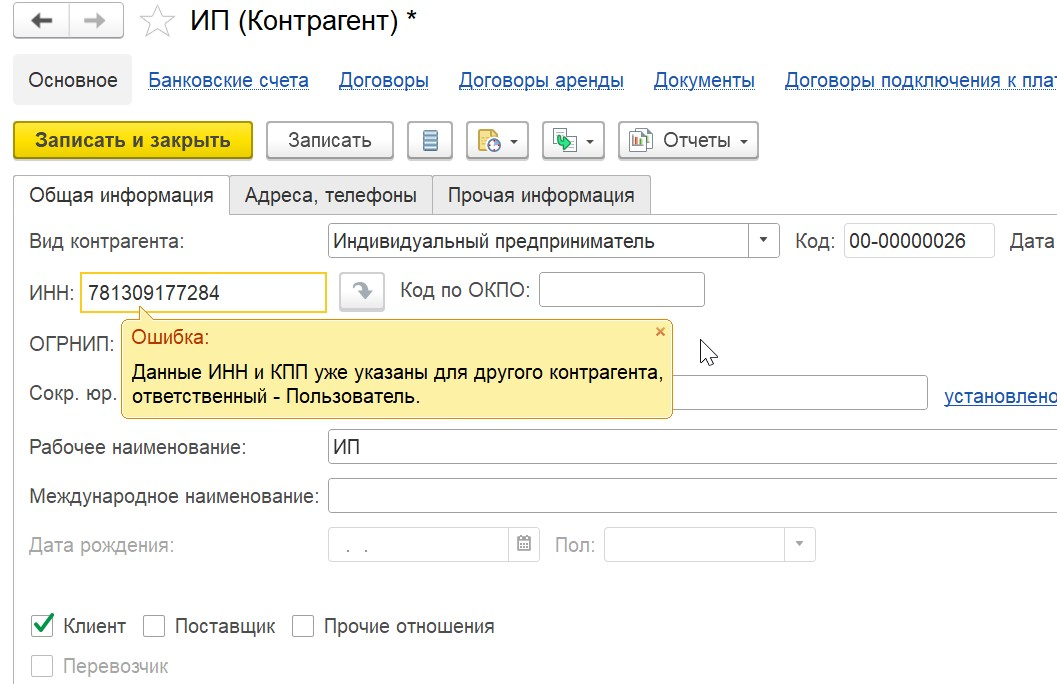Expand the Пол dropdown
The height and width of the screenshot is (684, 1057).
[799, 544]
